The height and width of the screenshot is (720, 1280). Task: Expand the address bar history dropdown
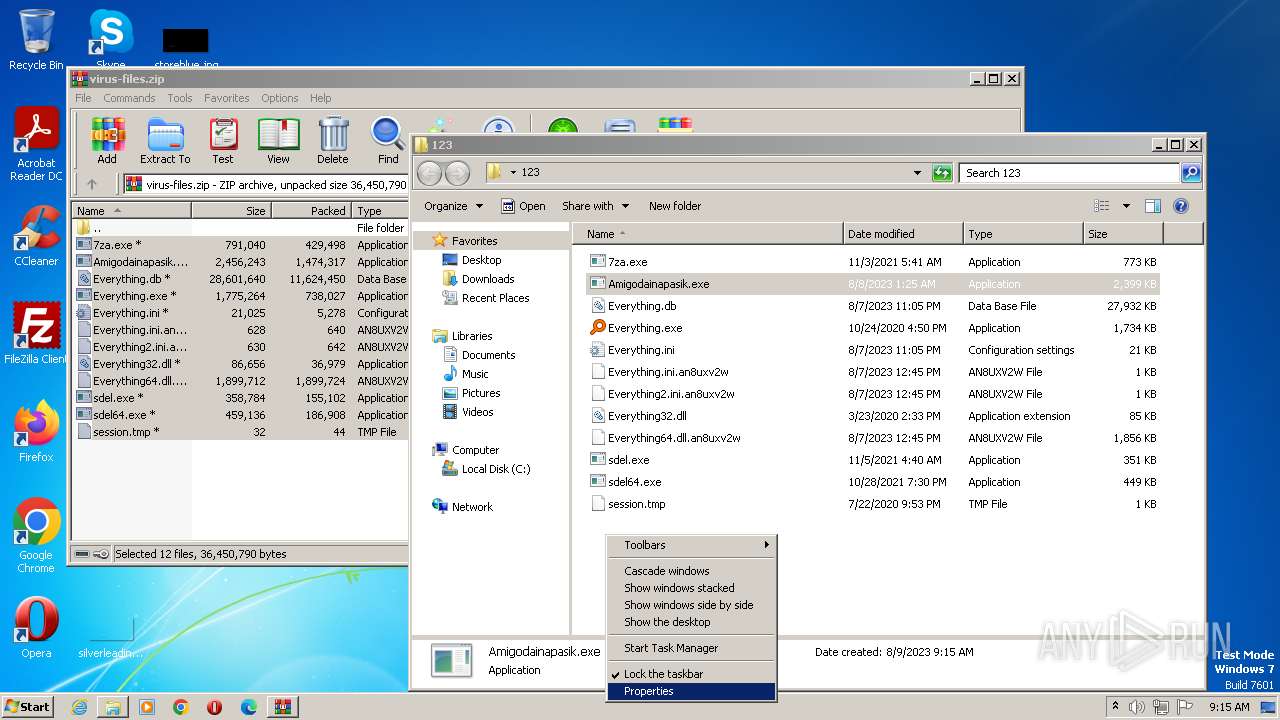[917, 173]
